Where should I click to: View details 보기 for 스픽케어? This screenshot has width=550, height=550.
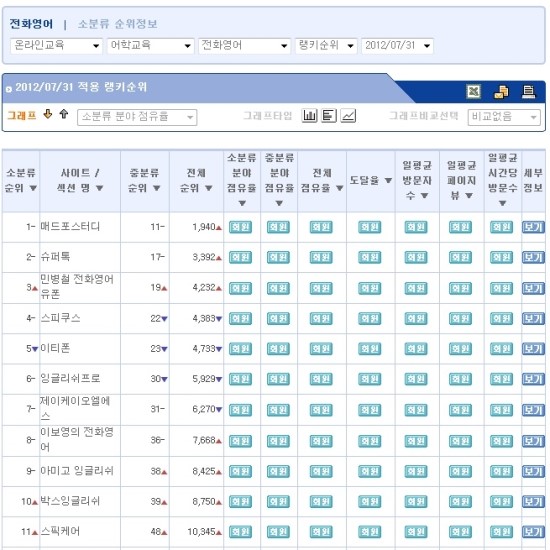[x=533, y=532]
